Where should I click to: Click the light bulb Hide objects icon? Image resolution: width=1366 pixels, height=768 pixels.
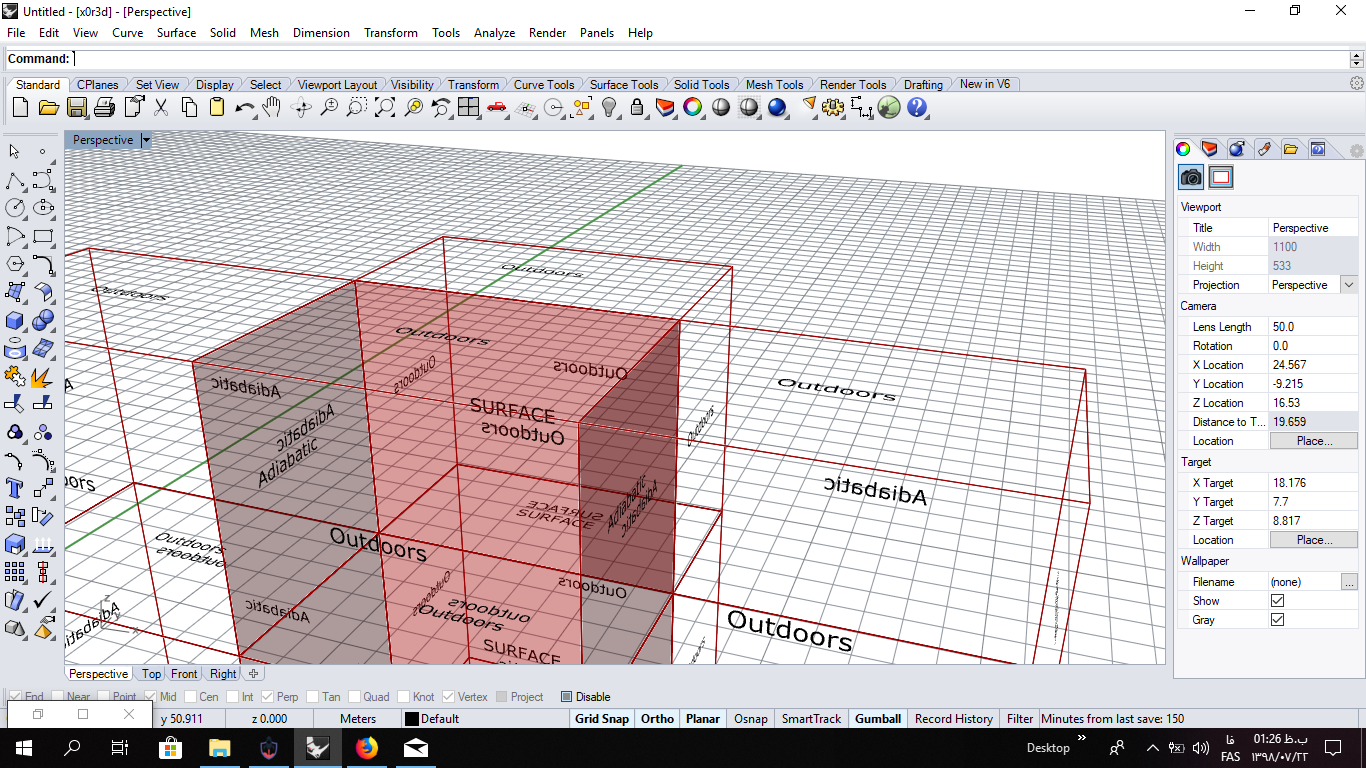[609, 108]
